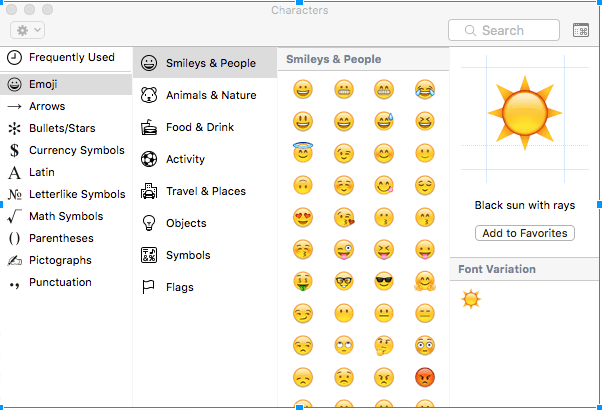This screenshot has height=410, width=602.
Task: Choose the Latin category
Action: coord(66,172)
